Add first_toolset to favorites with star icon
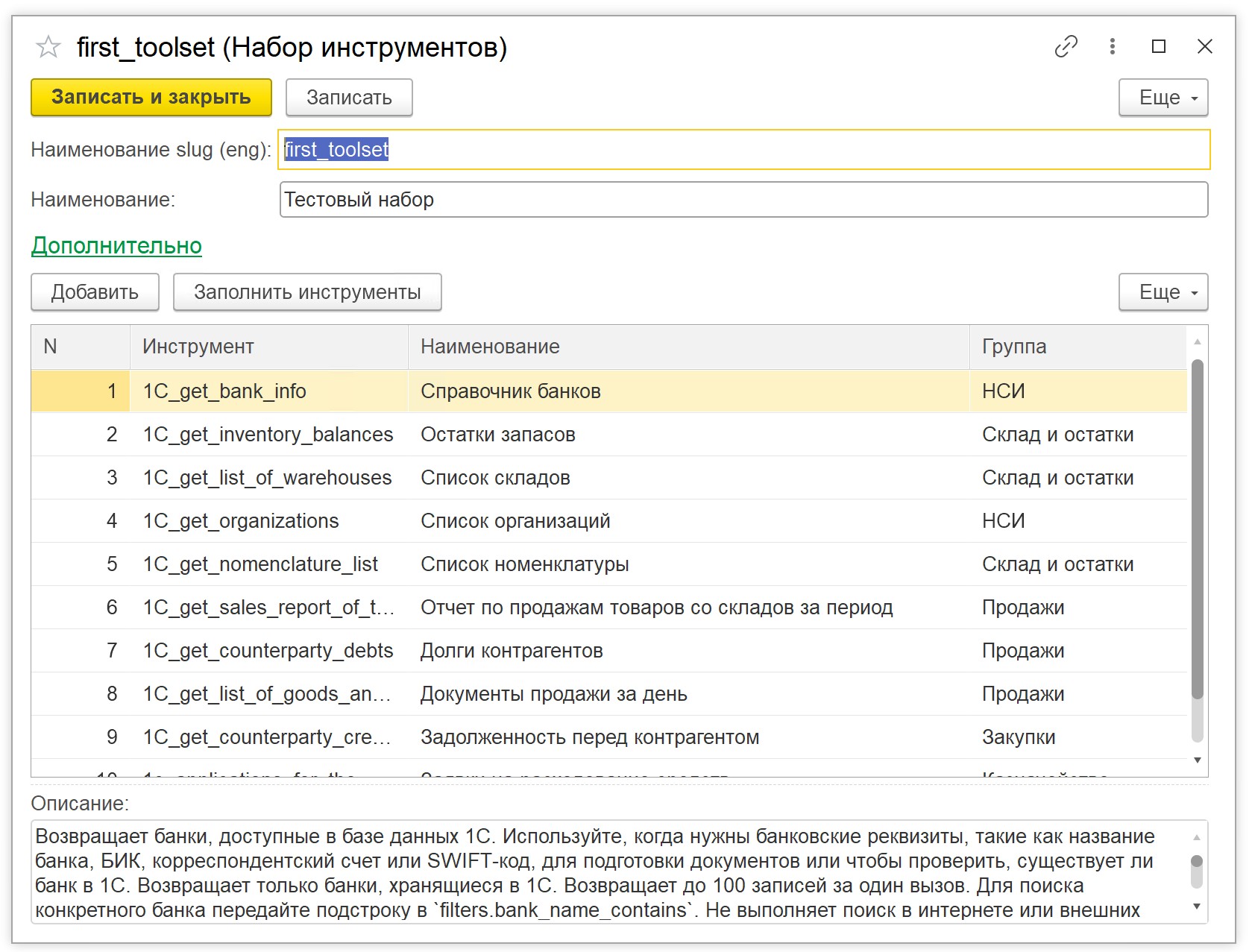This screenshot has width=1252, height=952. pyautogui.click(x=48, y=47)
